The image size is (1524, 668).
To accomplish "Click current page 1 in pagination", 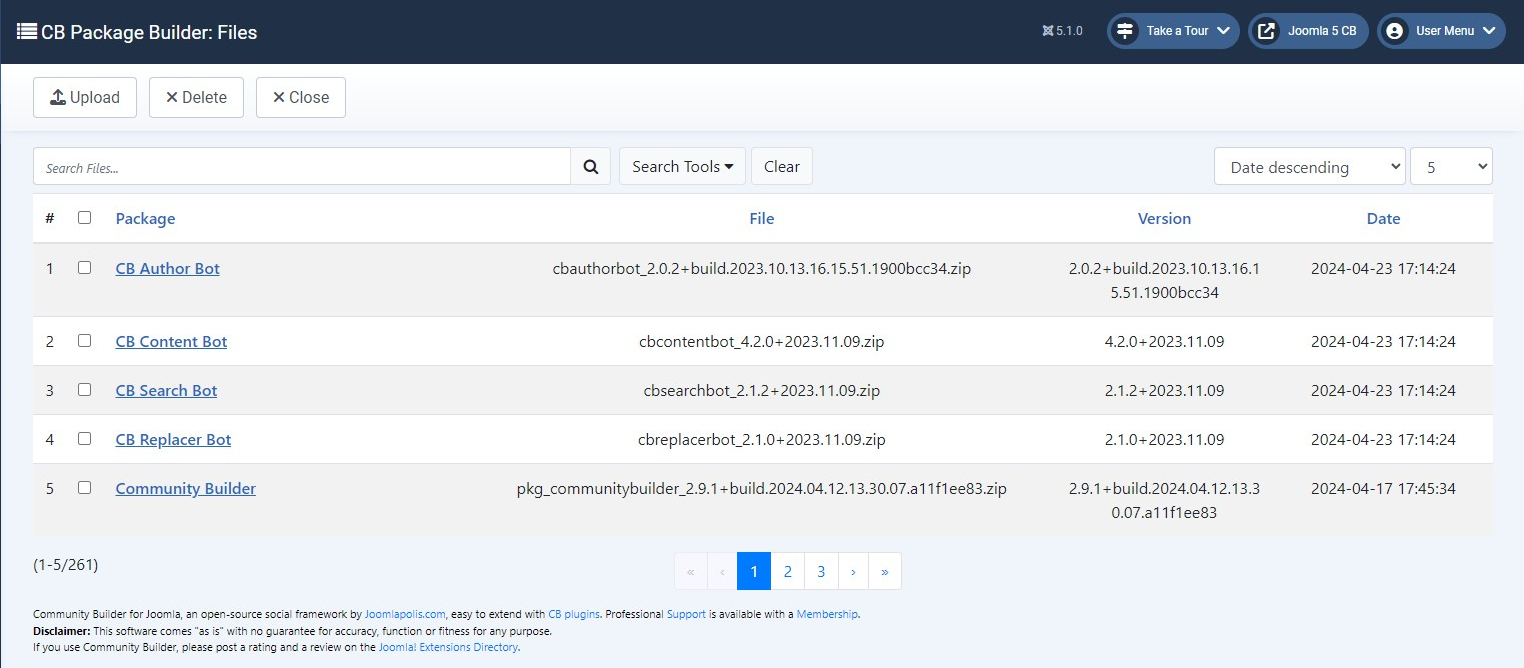I will 754,571.
